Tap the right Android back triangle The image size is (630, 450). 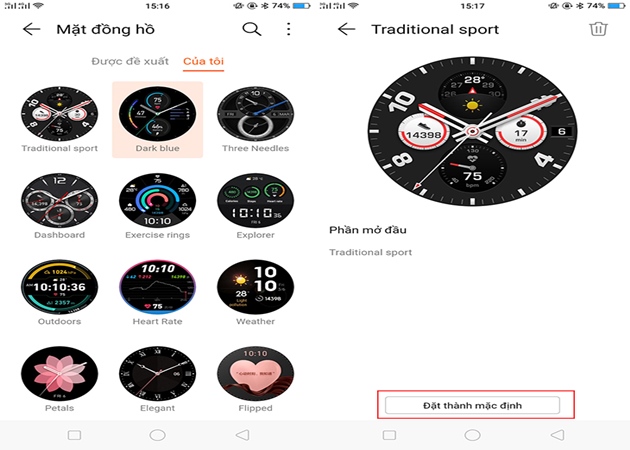click(x=557, y=435)
